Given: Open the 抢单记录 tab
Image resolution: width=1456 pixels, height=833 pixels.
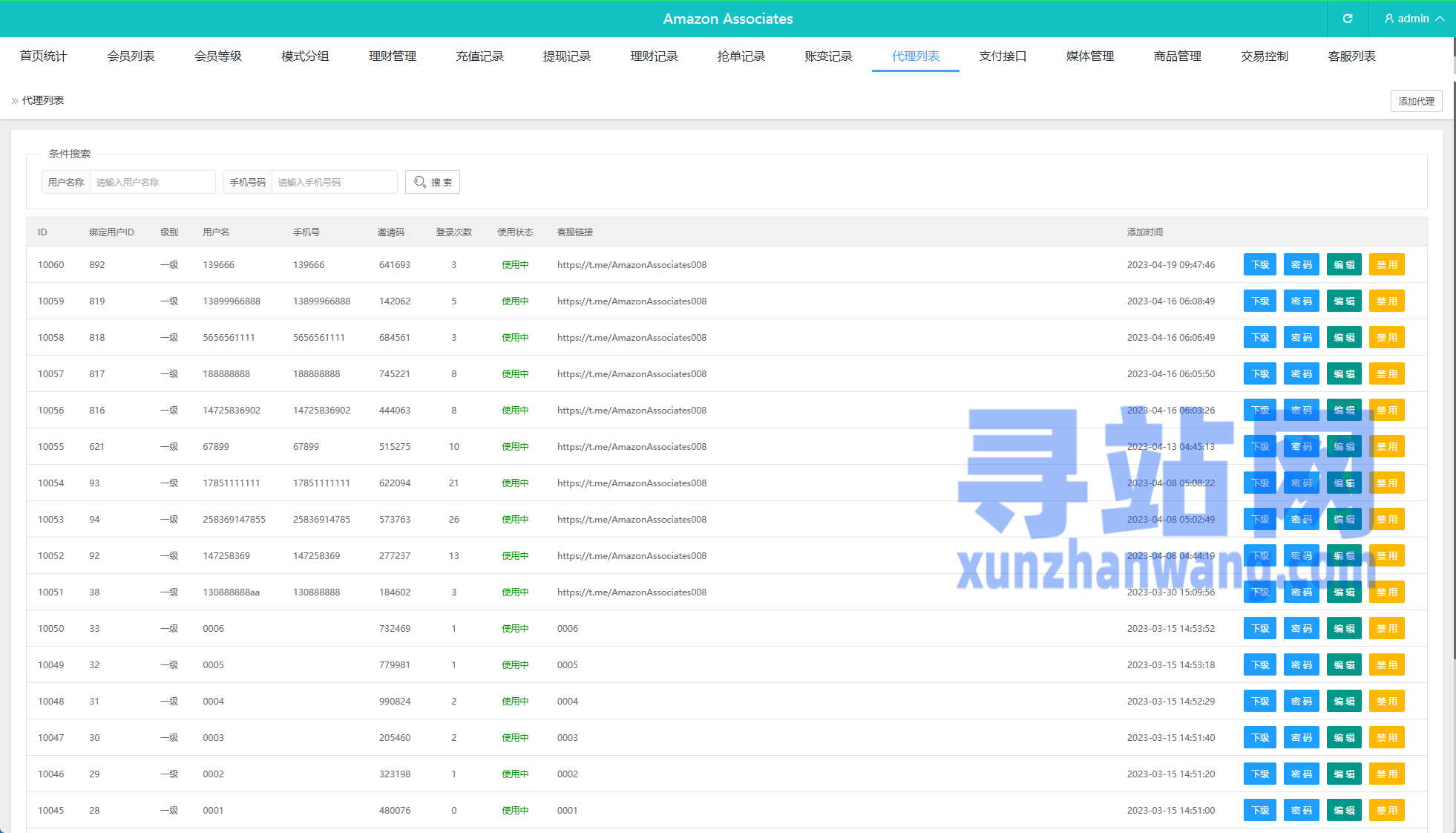Looking at the screenshot, I should (x=741, y=56).
